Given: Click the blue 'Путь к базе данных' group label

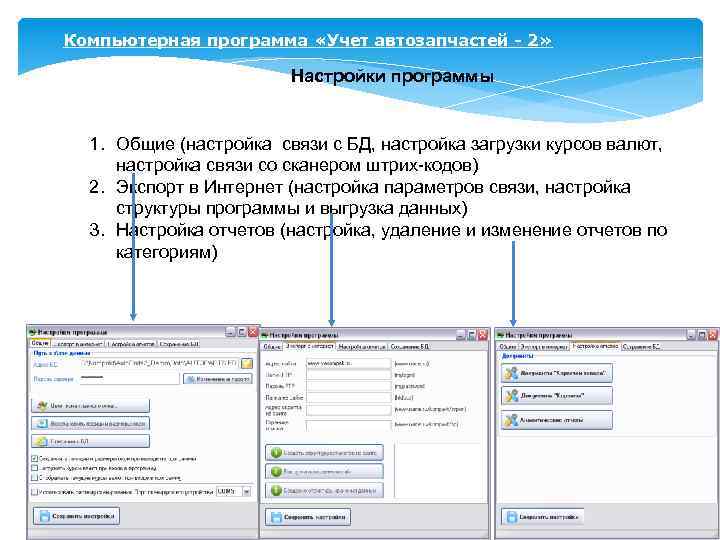Looking at the screenshot, I should click(62, 353).
